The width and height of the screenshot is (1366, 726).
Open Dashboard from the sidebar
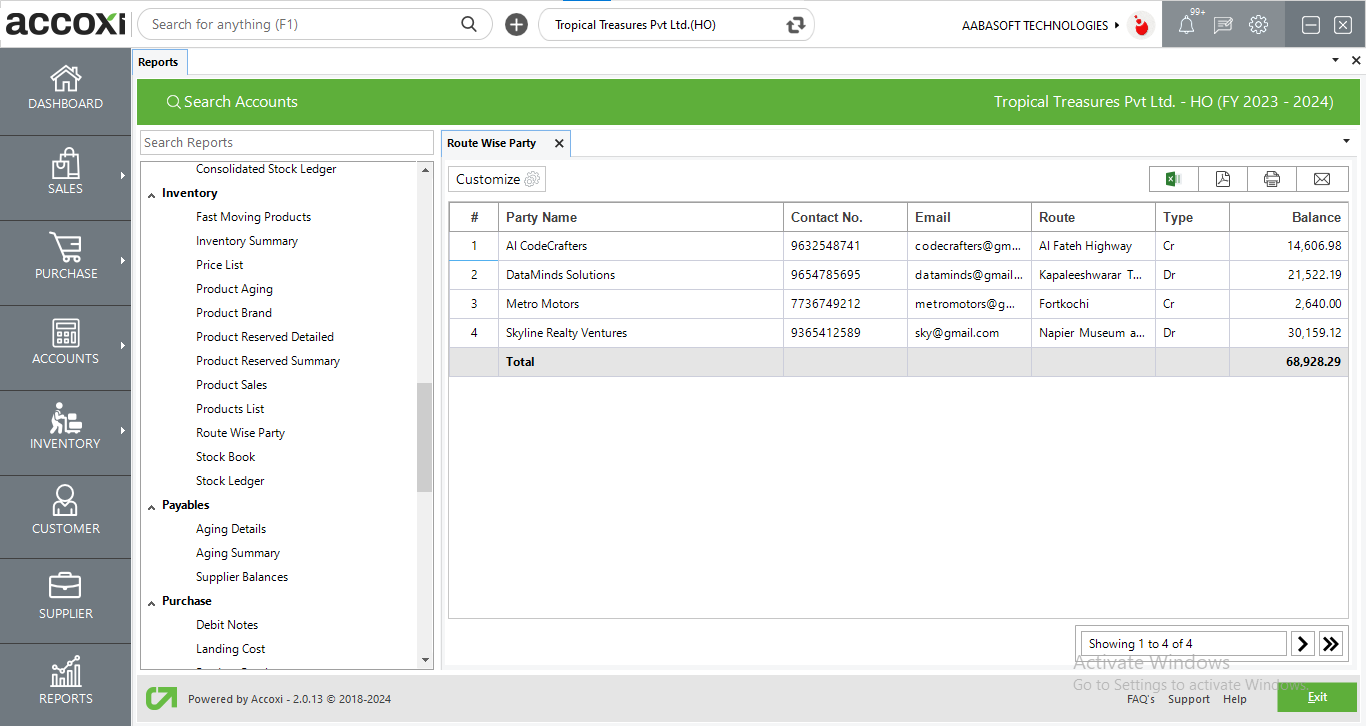pos(65,88)
